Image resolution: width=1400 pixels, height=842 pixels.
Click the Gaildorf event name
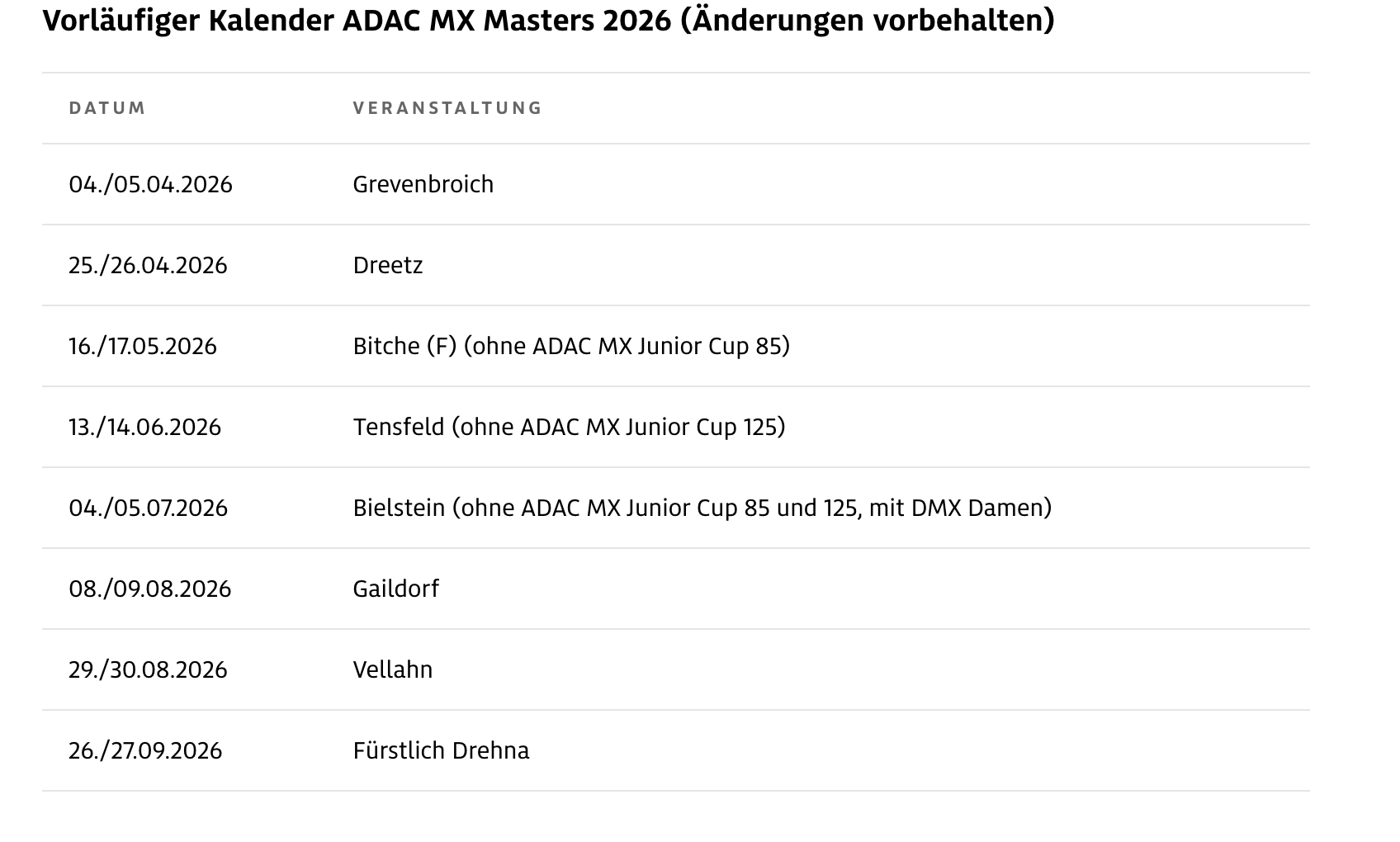395,589
